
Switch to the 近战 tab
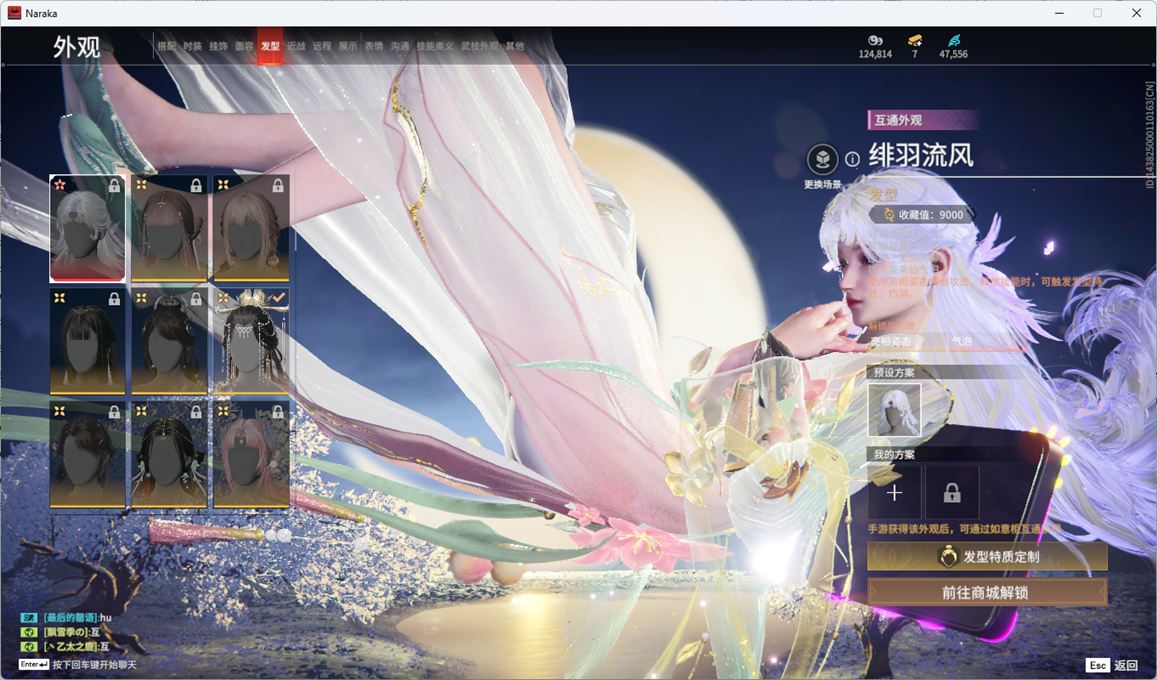pyautogui.click(x=296, y=46)
